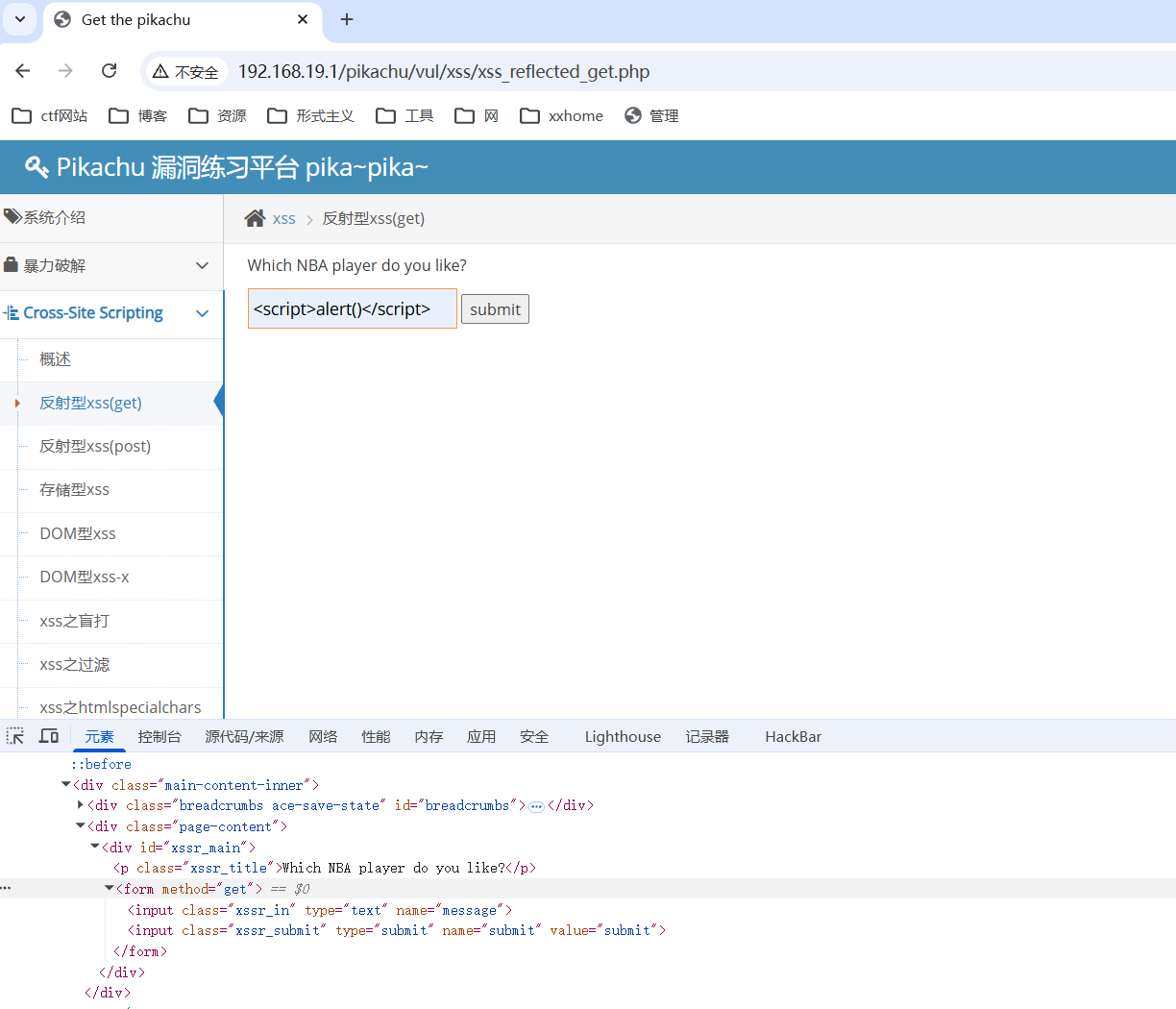Image resolution: width=1176 pixels, height=1009 pixels.
Task: Open the DOM型xss-x submenu item
Action: click(85, 577)
